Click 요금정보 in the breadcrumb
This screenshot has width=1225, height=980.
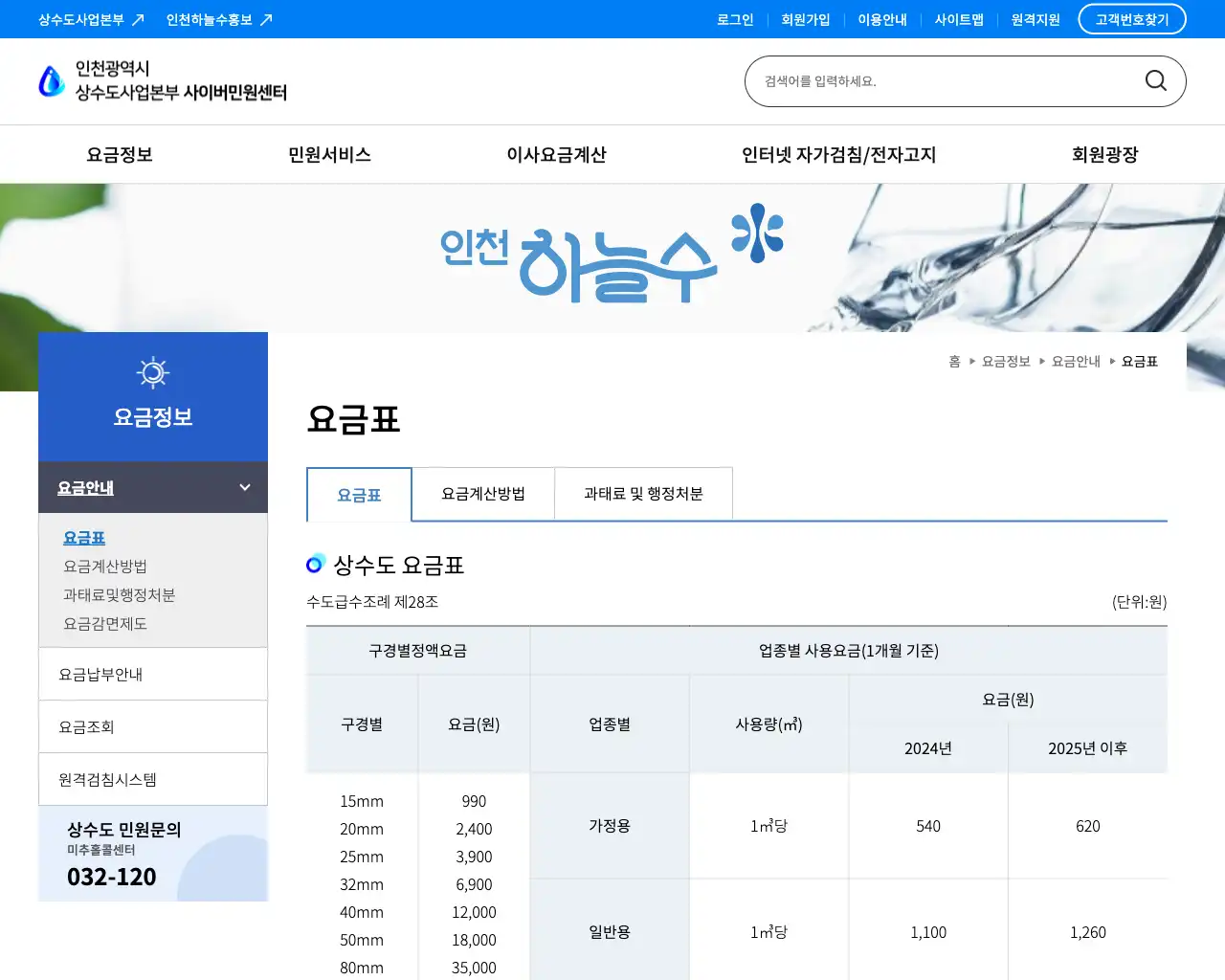point(1006,362)
